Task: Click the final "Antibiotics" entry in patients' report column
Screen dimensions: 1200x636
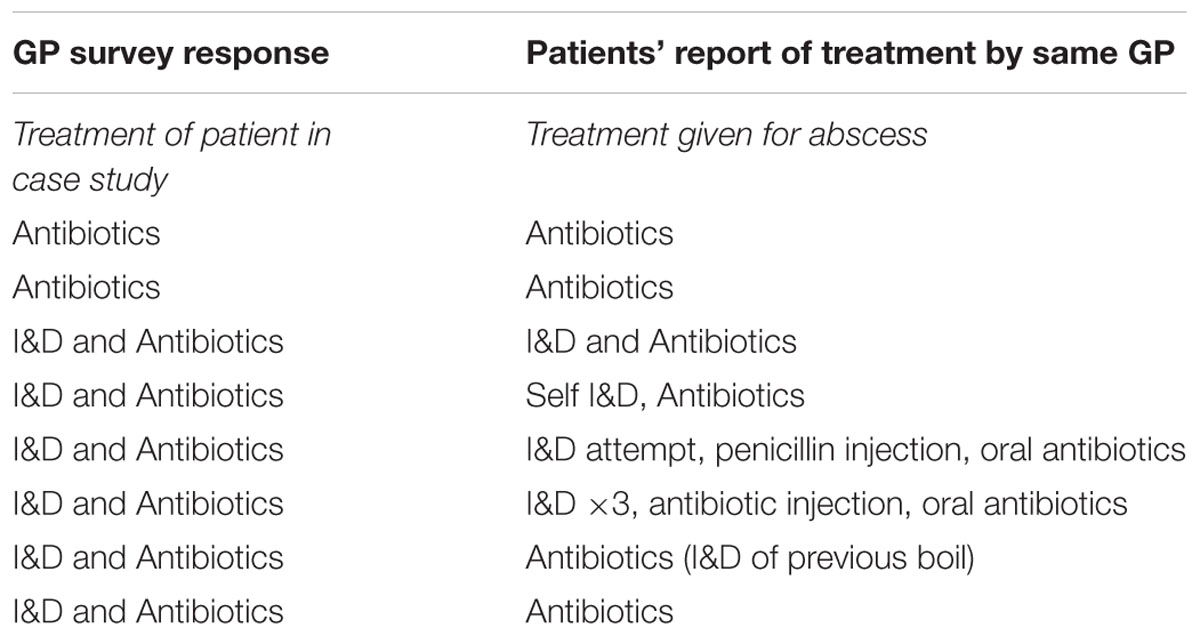Action: point(599,610)
